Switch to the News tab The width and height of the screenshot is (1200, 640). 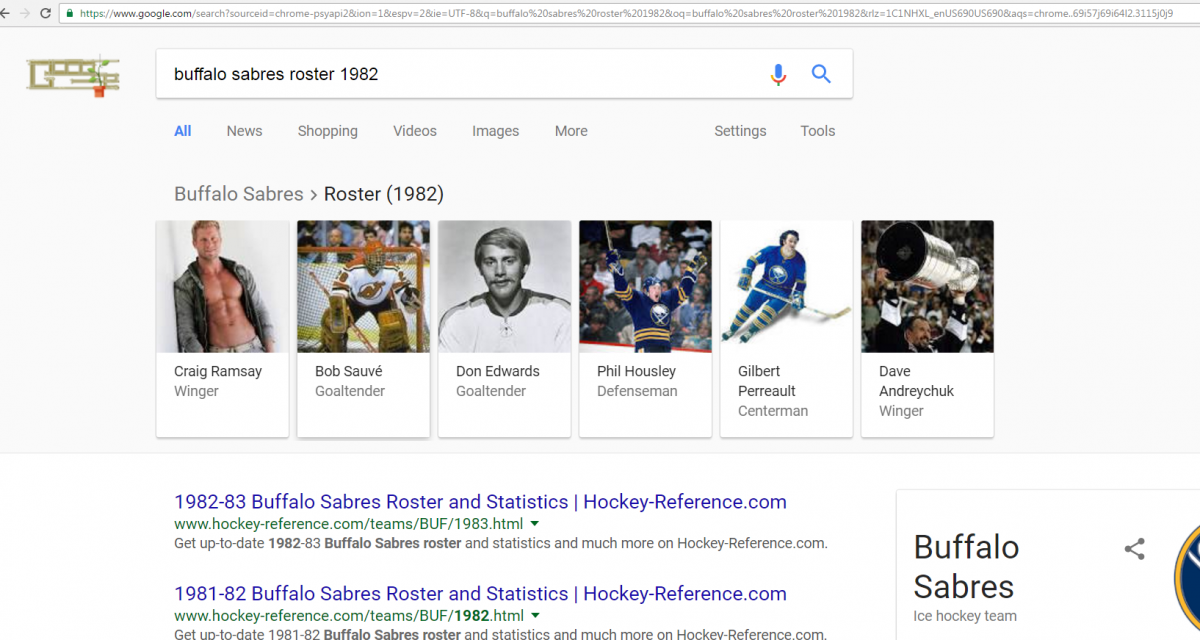tap(244, 131)
